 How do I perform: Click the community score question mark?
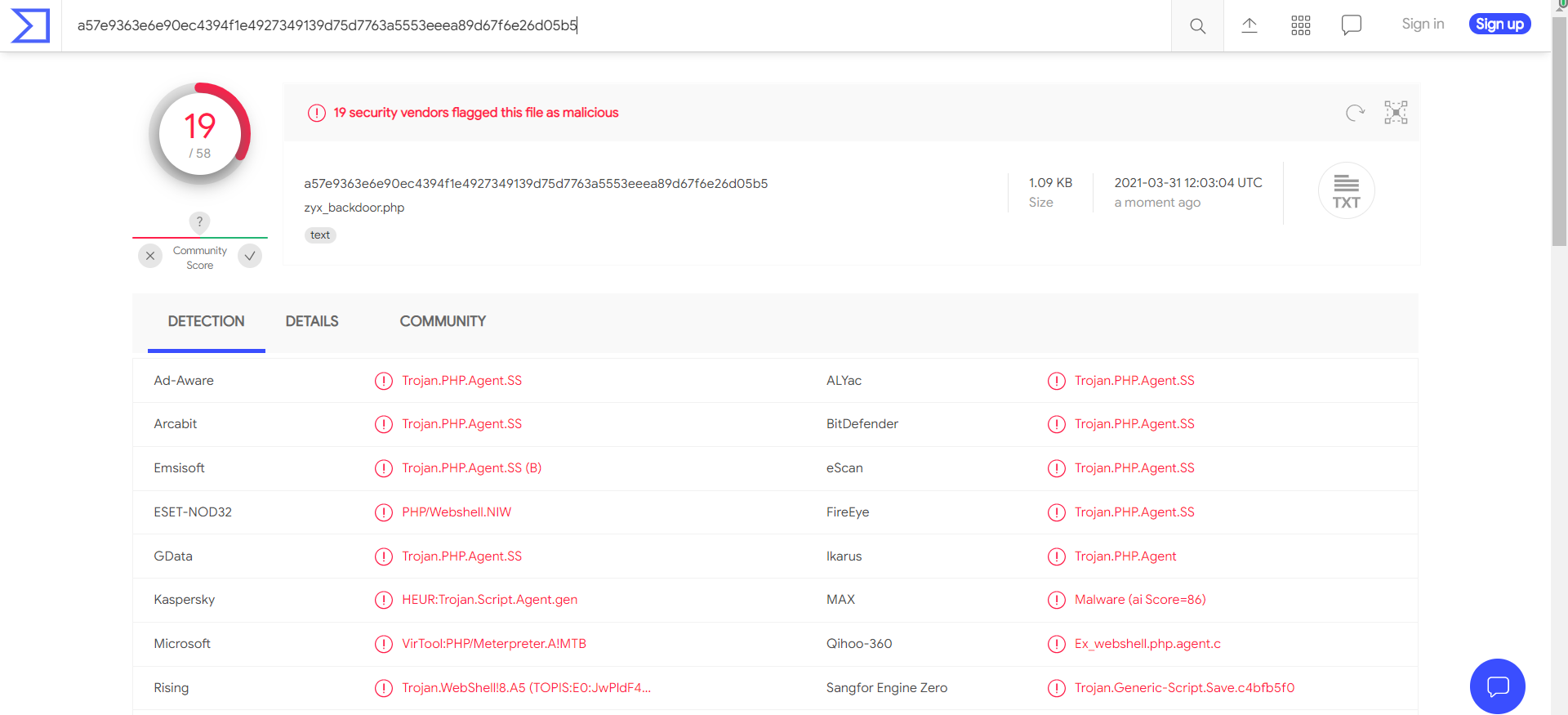coord(199,221)
